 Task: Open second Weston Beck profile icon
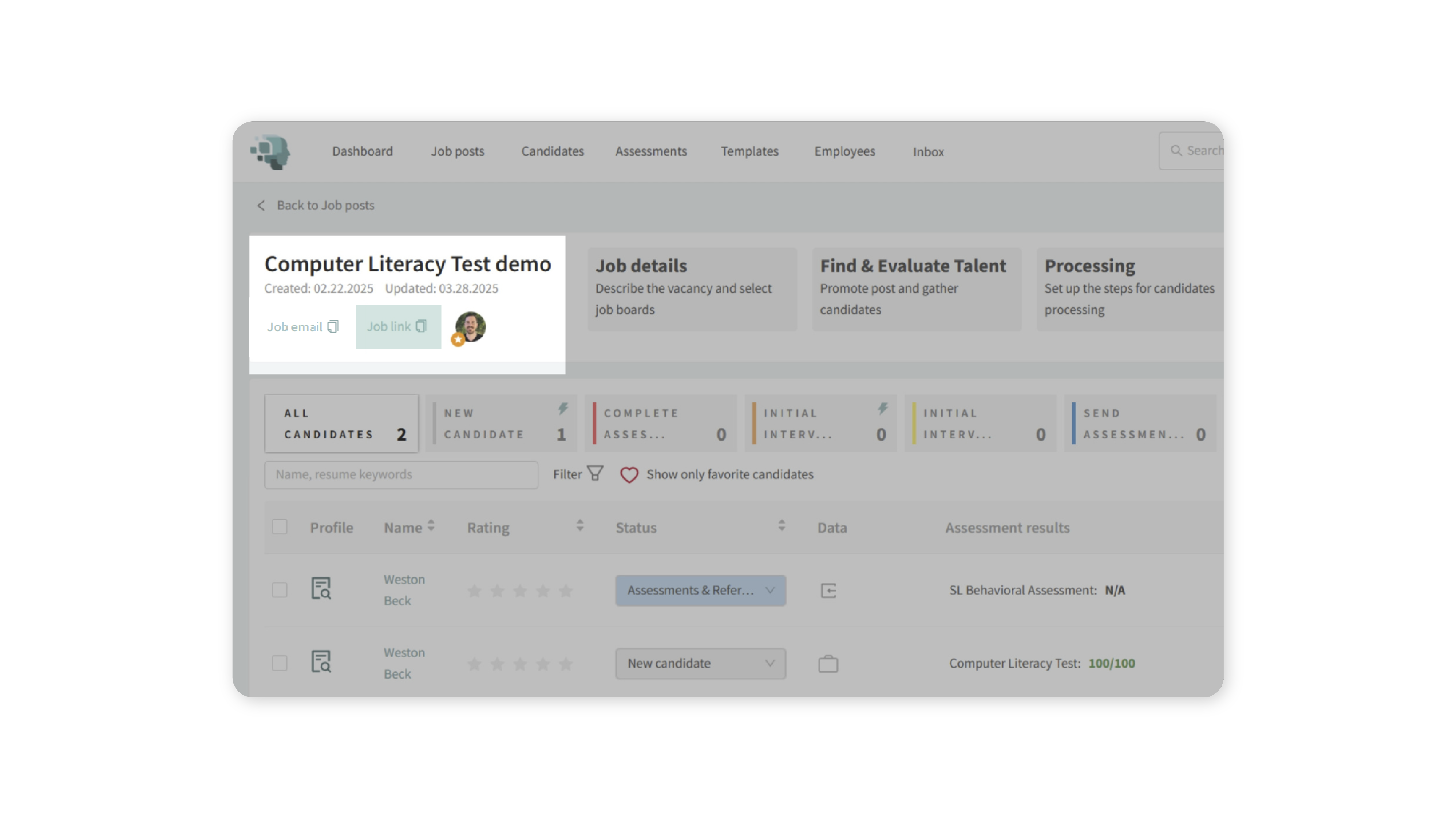[x=321, y=661]
